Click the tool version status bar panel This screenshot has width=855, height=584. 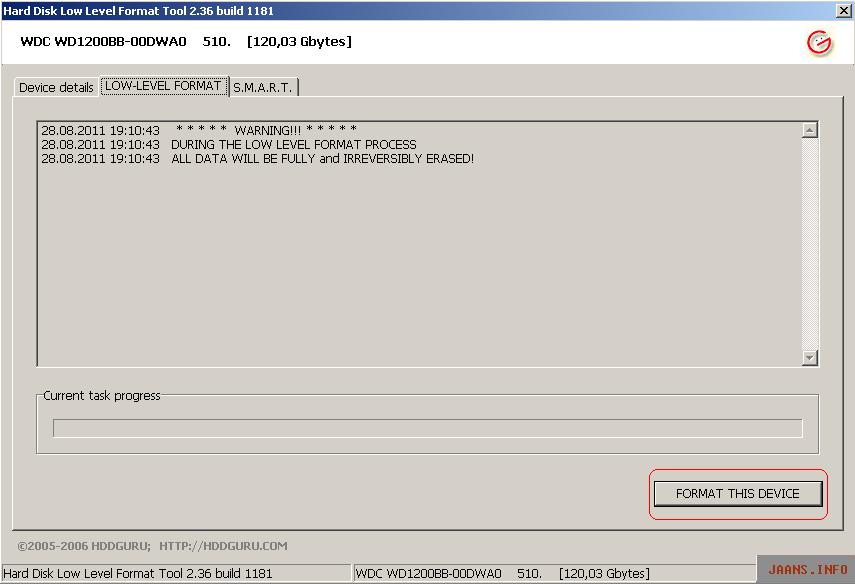[x=138, y=574]
